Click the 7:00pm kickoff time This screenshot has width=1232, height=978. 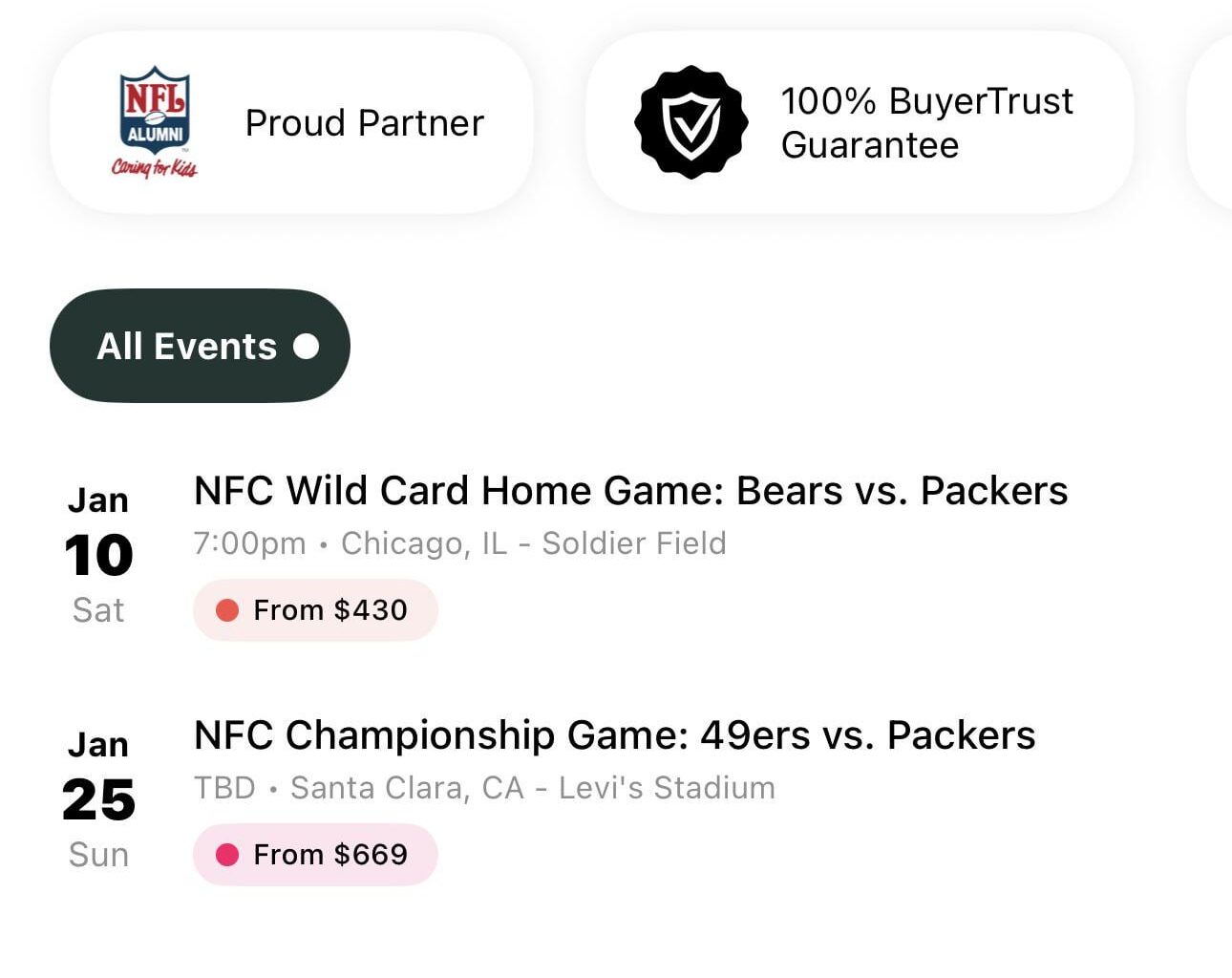pyautogui.click(x=249, y=543)
